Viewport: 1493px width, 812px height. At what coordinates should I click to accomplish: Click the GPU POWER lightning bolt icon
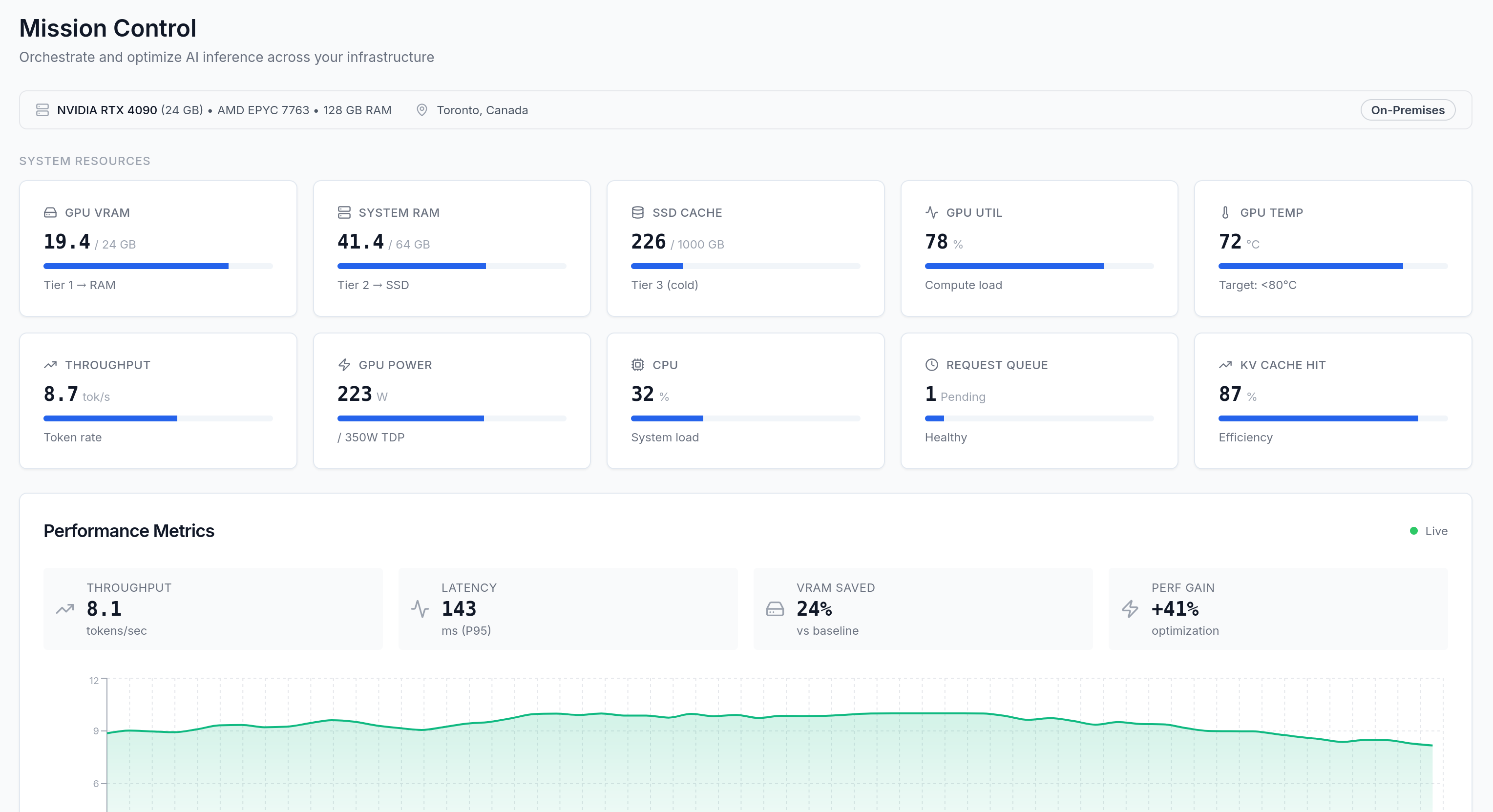pos(344,365)
